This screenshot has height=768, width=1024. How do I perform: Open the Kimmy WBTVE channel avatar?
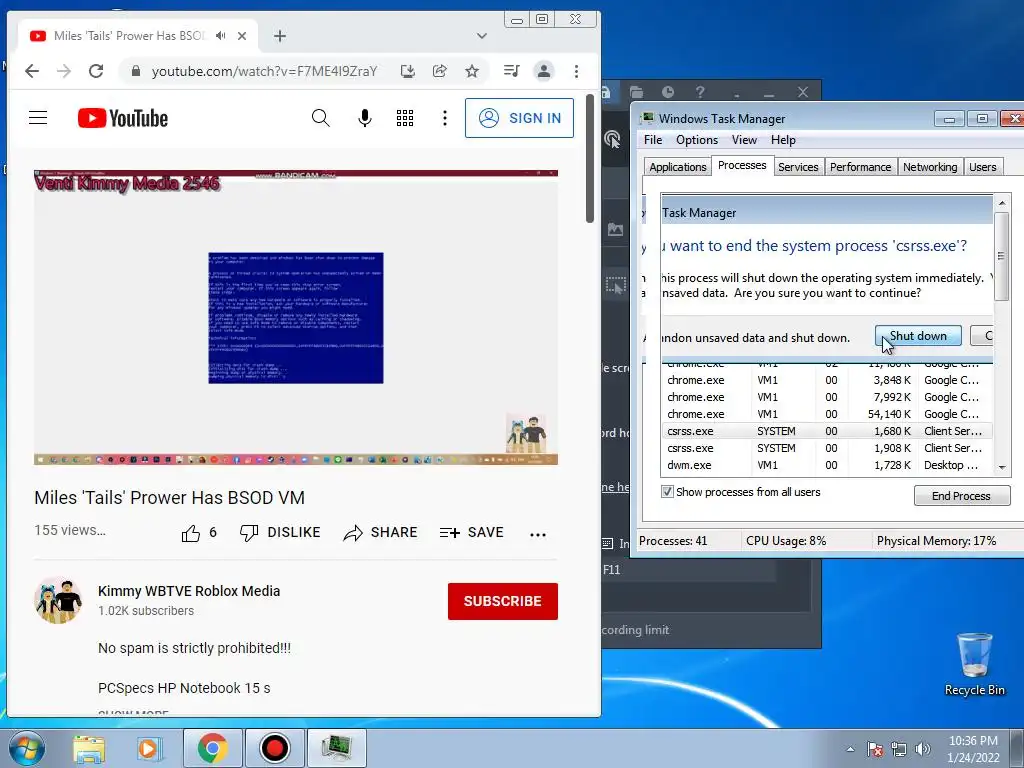tap(58, 600)
